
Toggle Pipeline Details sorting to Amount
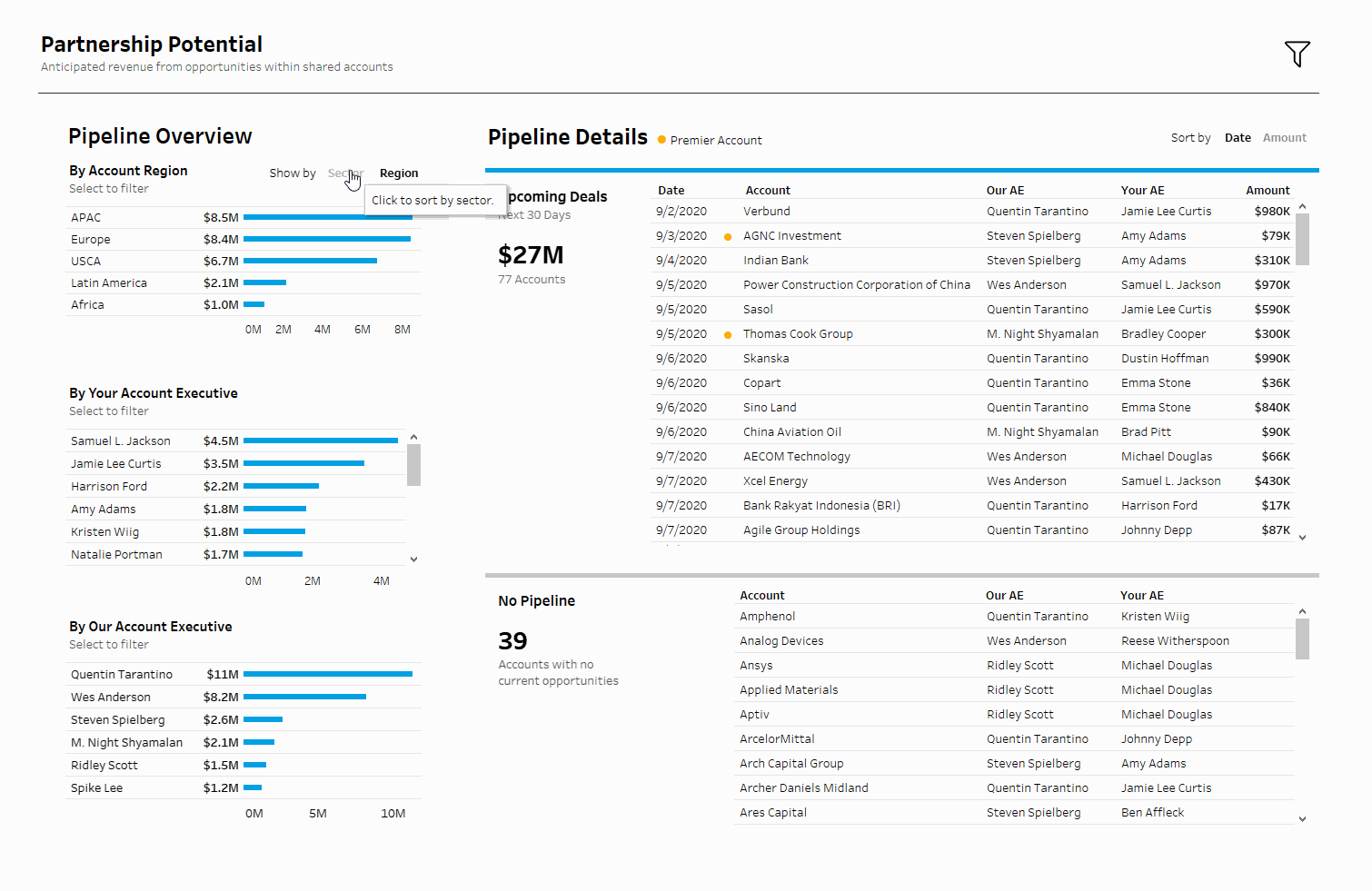coord(1284,137)
